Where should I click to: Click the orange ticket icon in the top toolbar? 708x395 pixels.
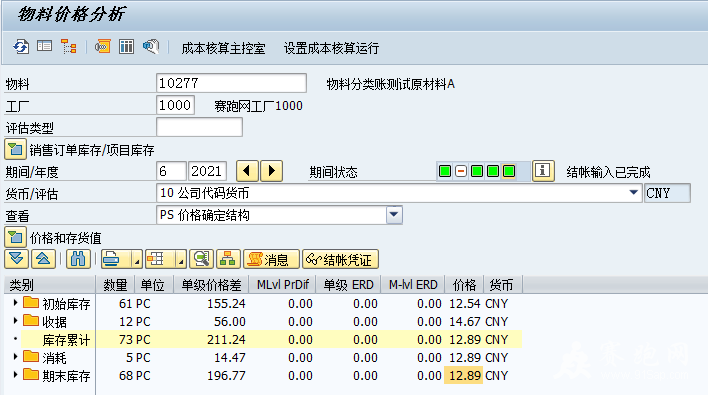tap(102, 46)
